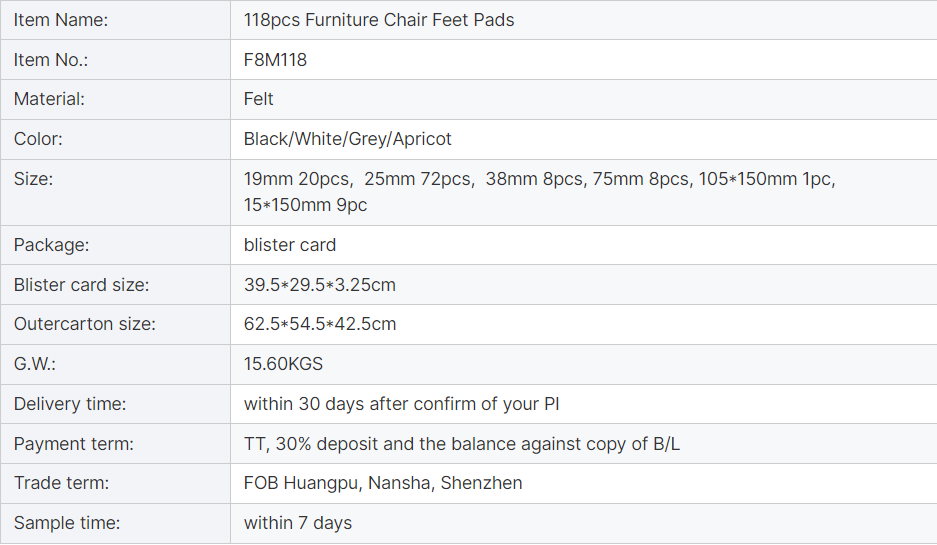This screenshot has width=937, height=545.
Task: Click "within 30 days after confirm" text
Action: tap(401, 404)
